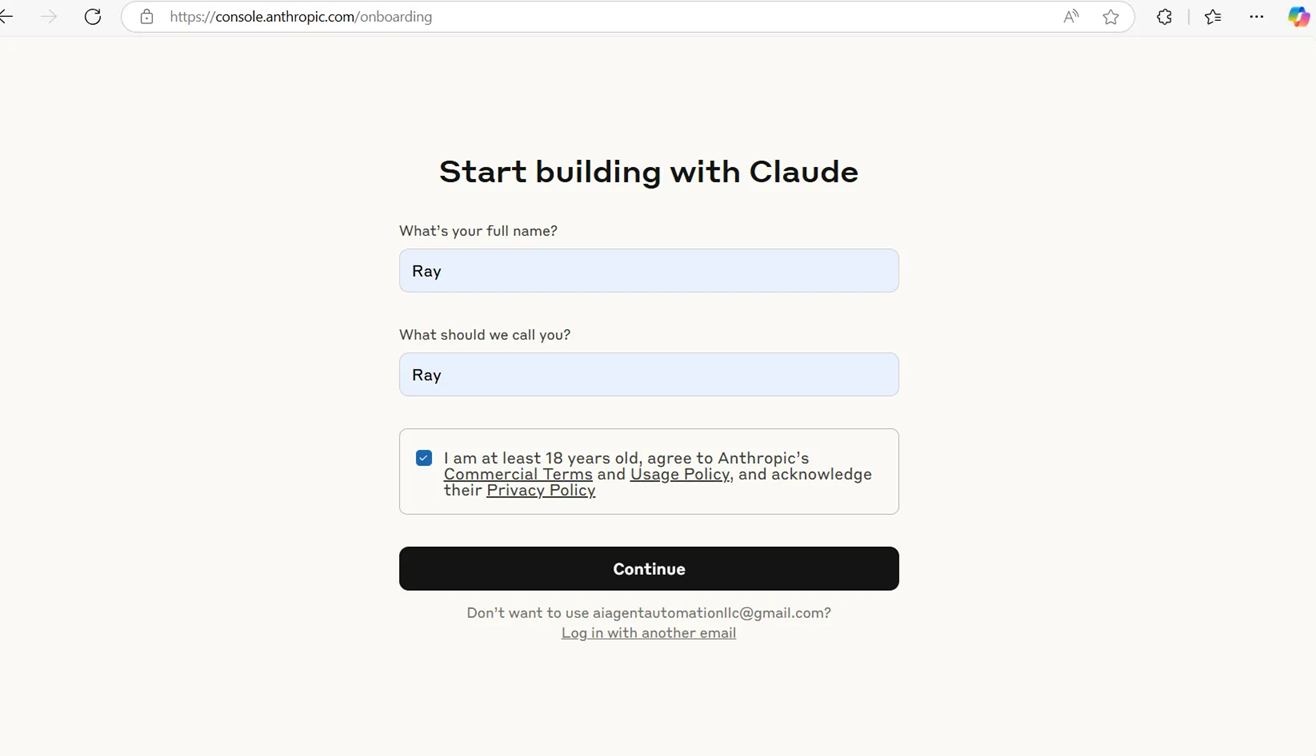Click the agreement text box area
Viewport: 1316px width, 756px height.
point(649,472)
